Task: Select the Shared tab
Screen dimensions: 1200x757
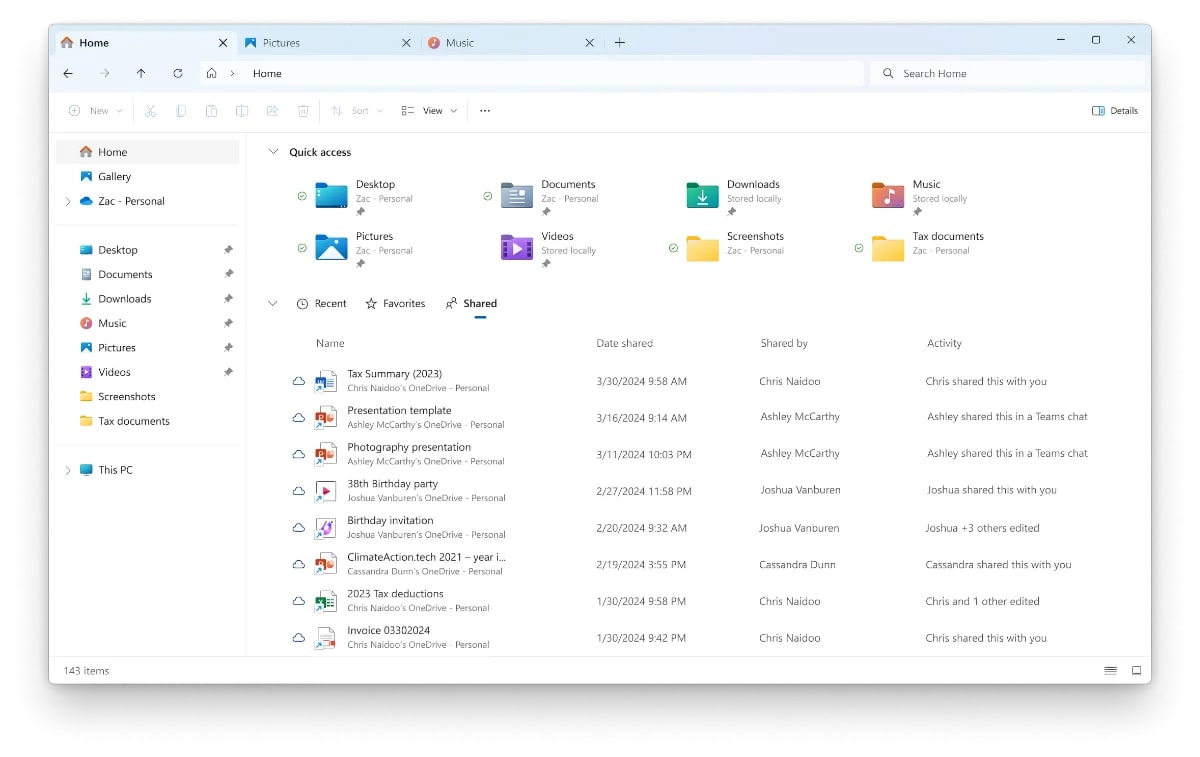Action: pyautogui.click(x=471, y=303)
